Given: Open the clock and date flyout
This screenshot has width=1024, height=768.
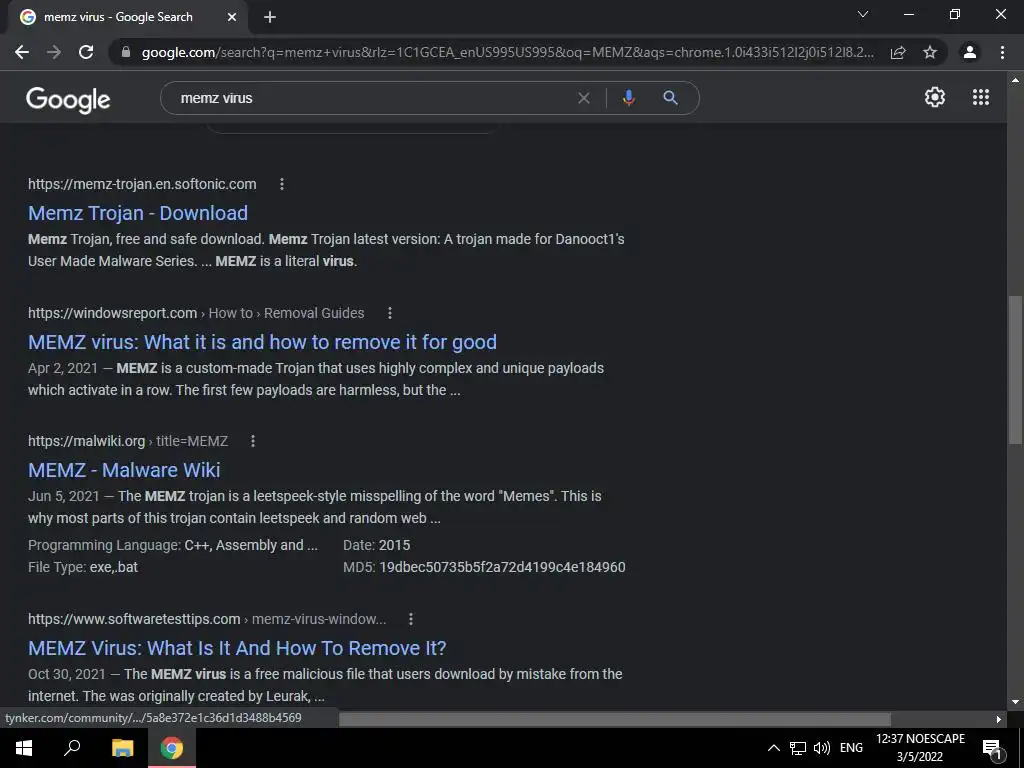Looking at the screenshot, I should [920, 748].
